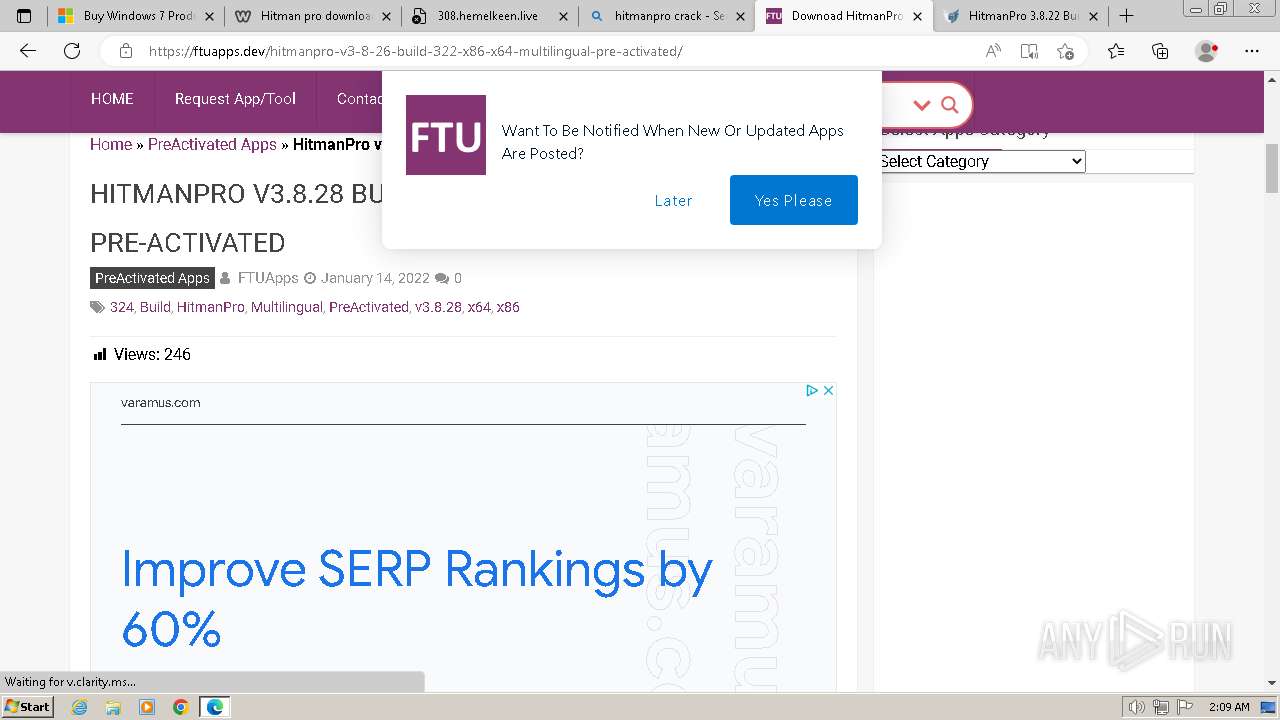Close the varamus.com ad with X
The height and width of the screenshot is (720, 1280).
point(828,391)
